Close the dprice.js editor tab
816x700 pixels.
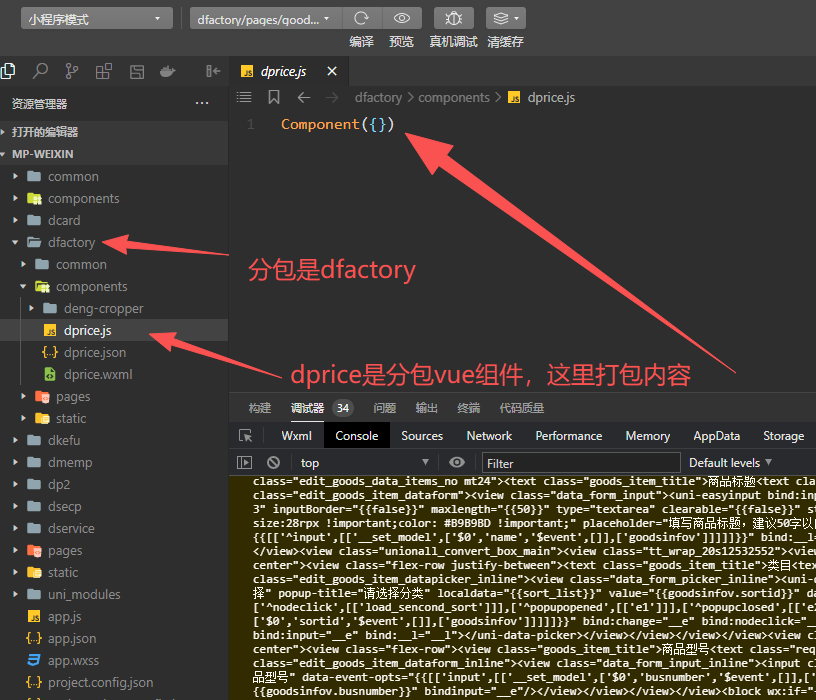click(332, 71)
